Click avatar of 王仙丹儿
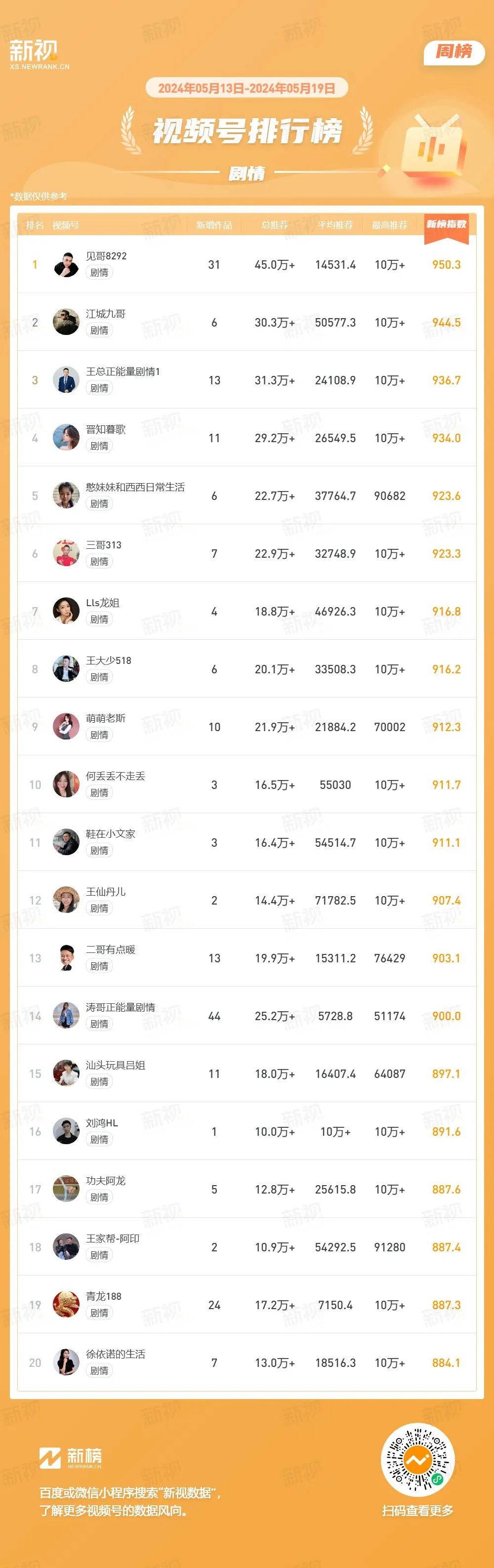This screenshot has height=1568, width=494. coord(66,900)
